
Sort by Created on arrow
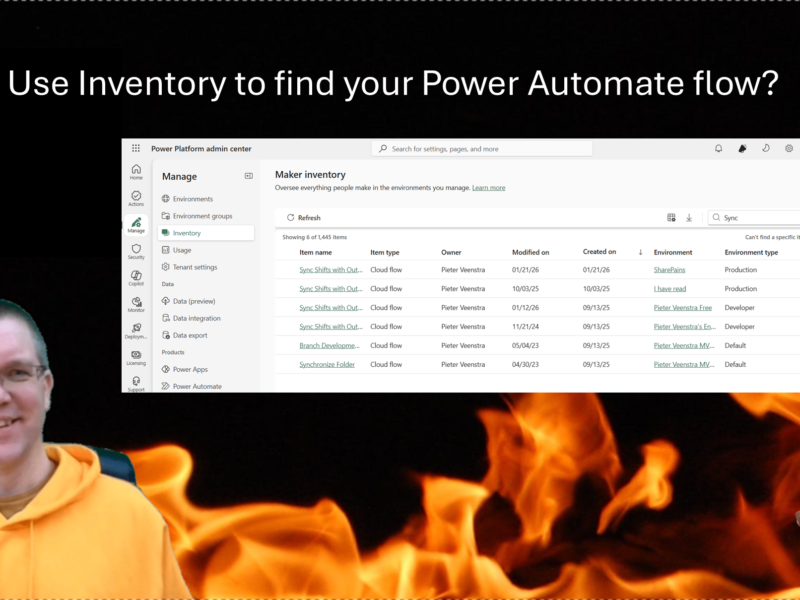pos(640,252)
